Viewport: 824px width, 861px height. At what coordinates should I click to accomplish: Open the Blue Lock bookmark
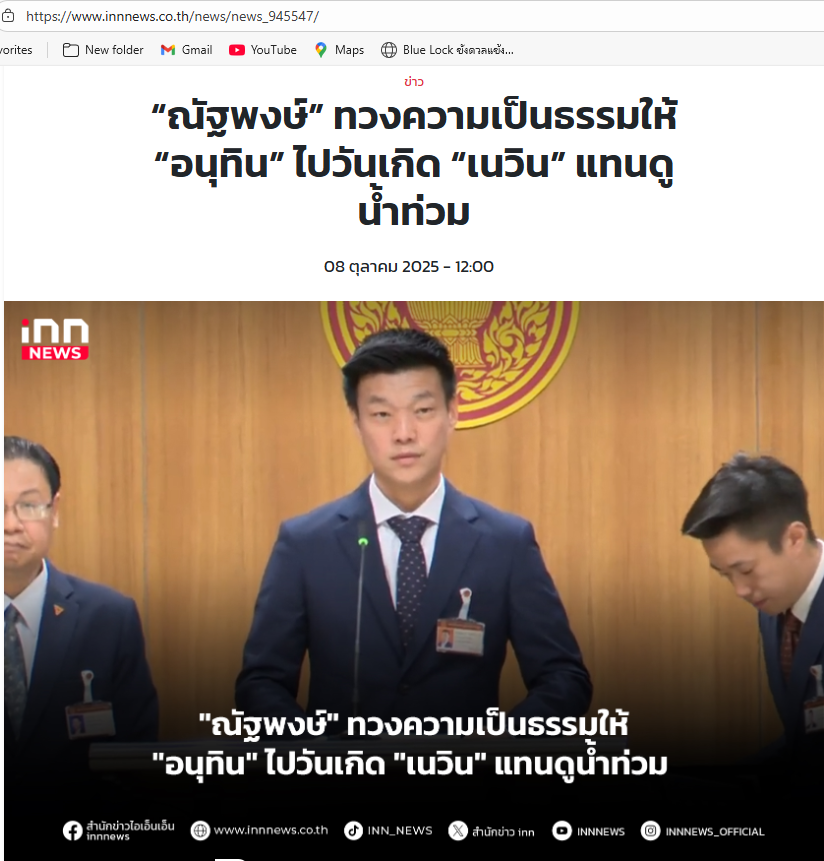(447, 50)
